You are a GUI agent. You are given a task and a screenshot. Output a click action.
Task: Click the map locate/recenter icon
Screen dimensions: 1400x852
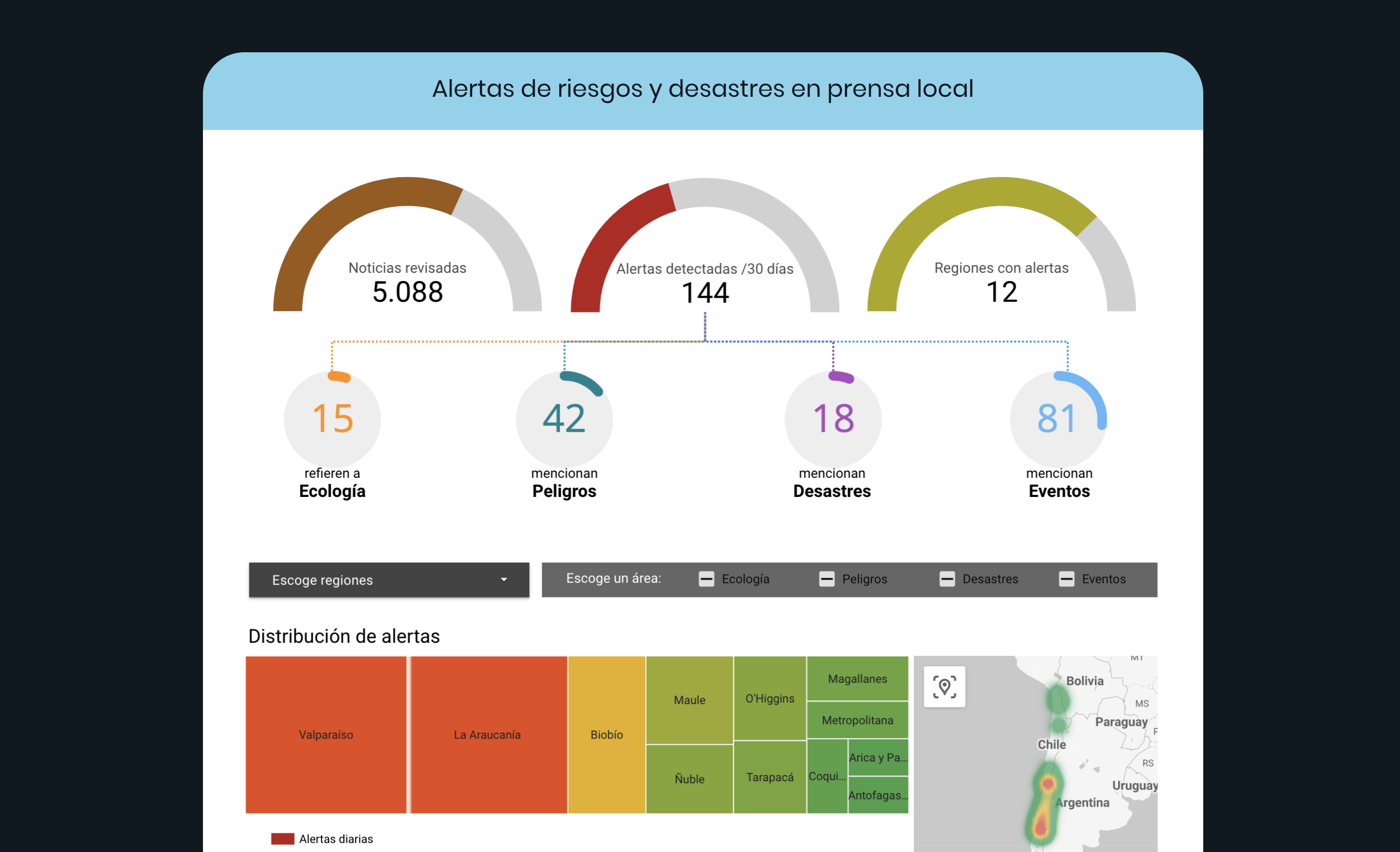coord(944,687)
